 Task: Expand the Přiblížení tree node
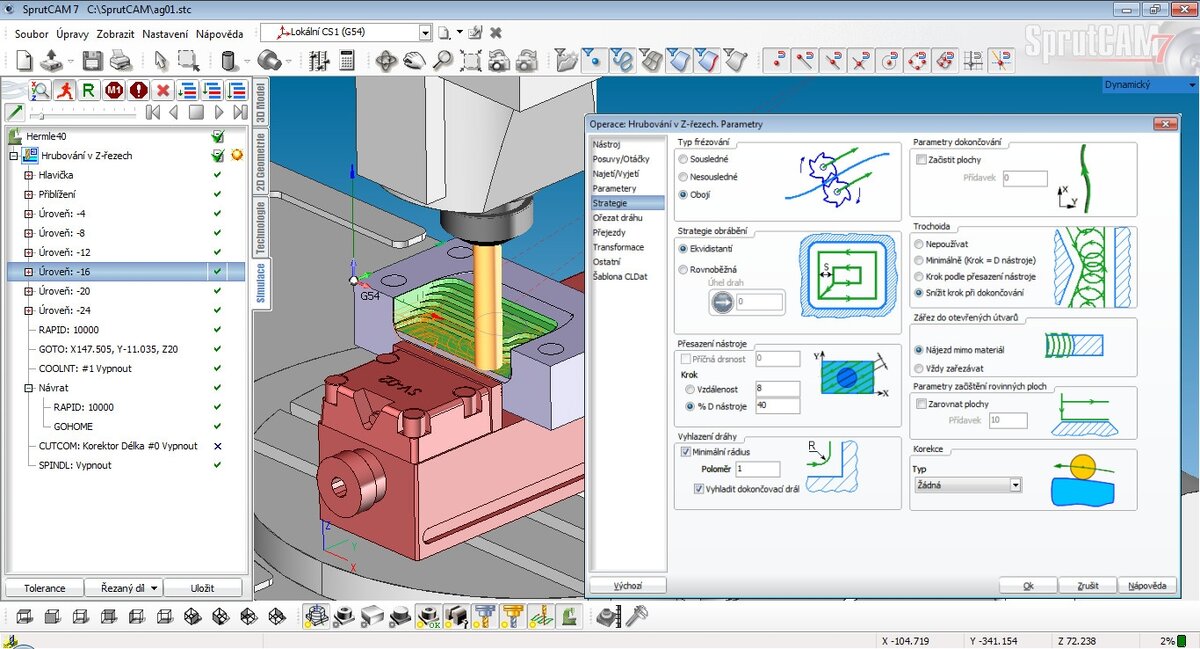pyautogui.click(x=28, y=194)
